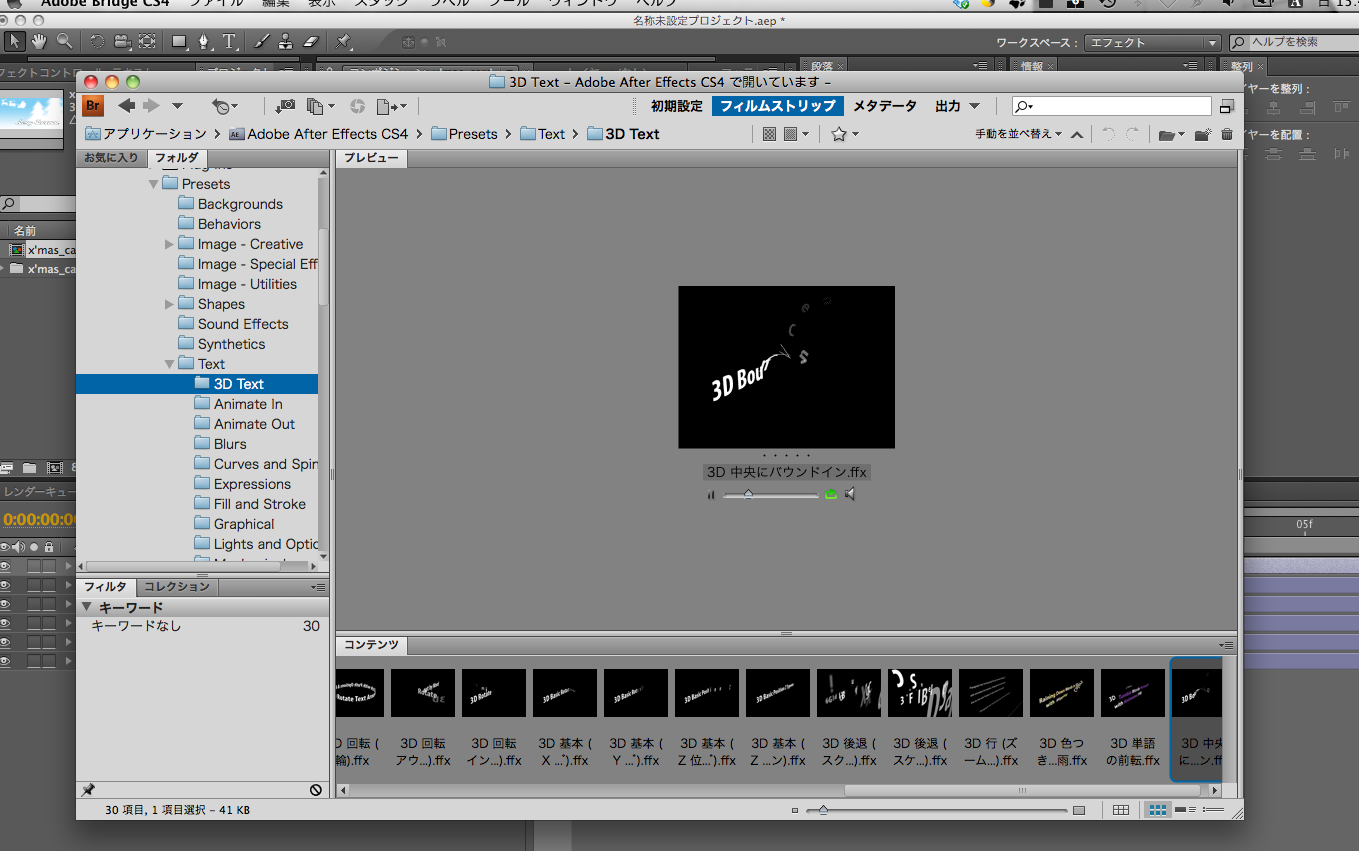Collapse the キーワード filter section
This screenshot has width=1359, height=851.
point(87,607)
